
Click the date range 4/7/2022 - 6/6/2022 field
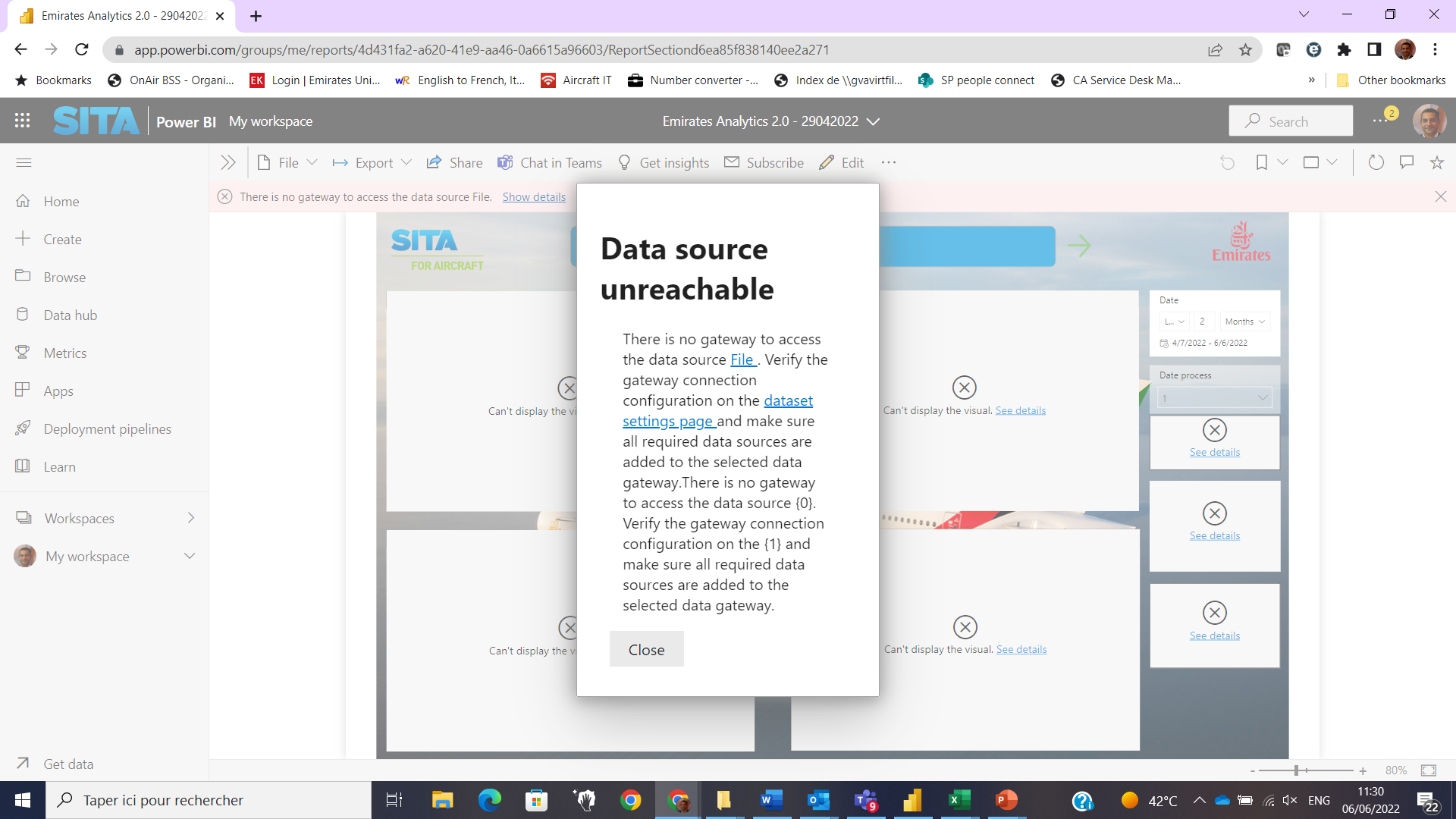coord(1204,343)
